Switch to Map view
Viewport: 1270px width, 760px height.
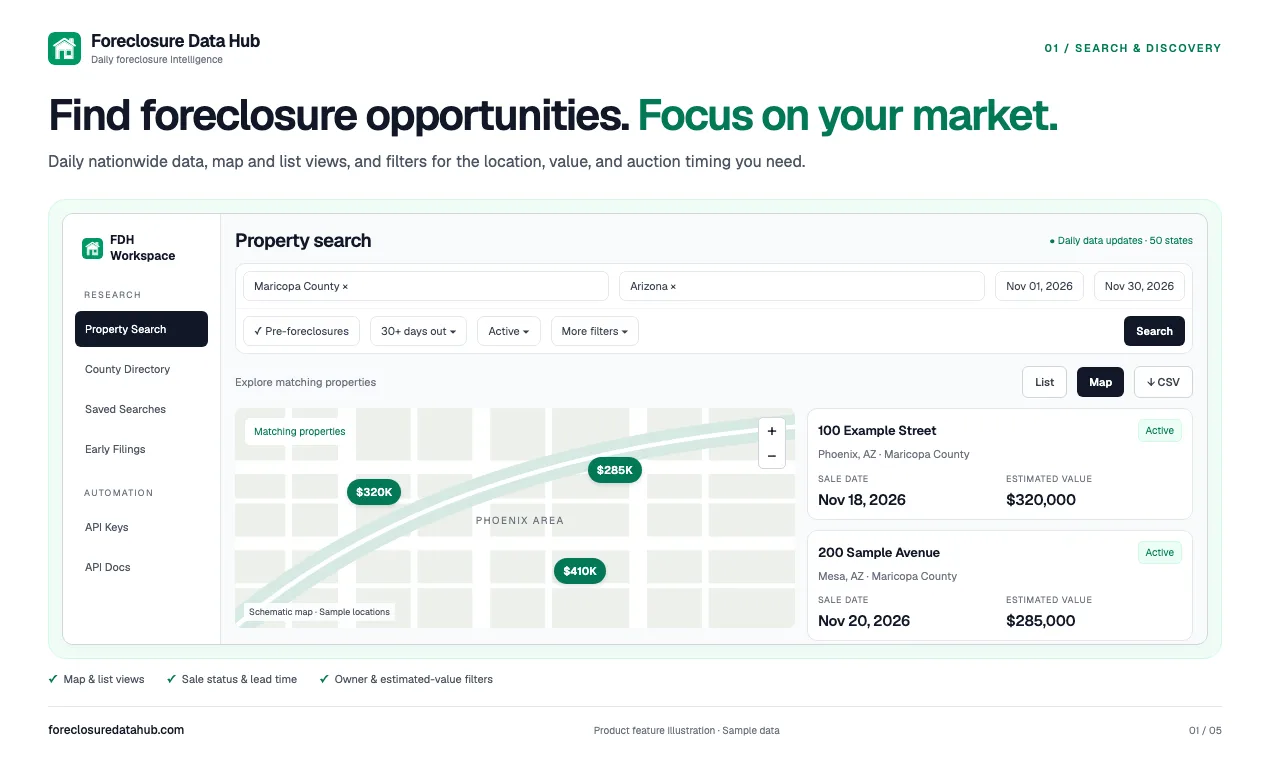click(1100, 382)
